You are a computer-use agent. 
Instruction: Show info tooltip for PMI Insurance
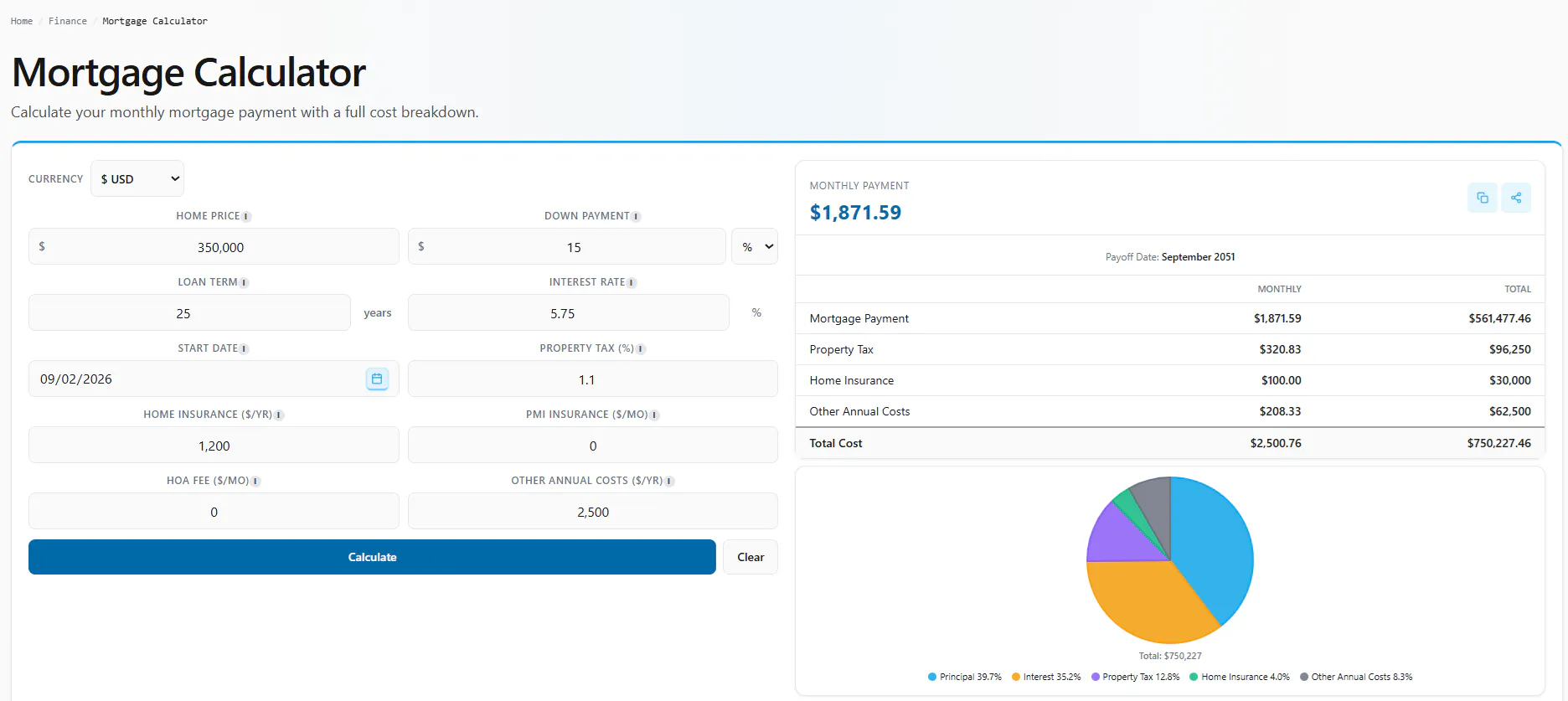[x=655, y=415]
